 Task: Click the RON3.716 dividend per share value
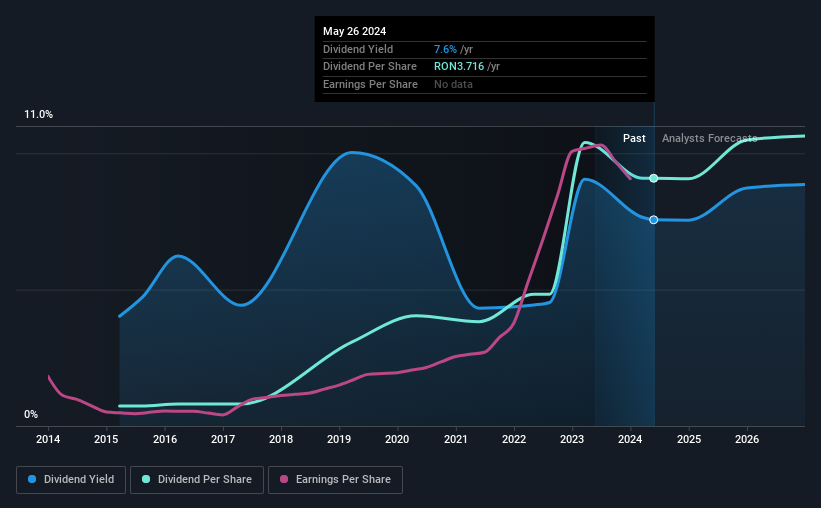tap(459, 67)
